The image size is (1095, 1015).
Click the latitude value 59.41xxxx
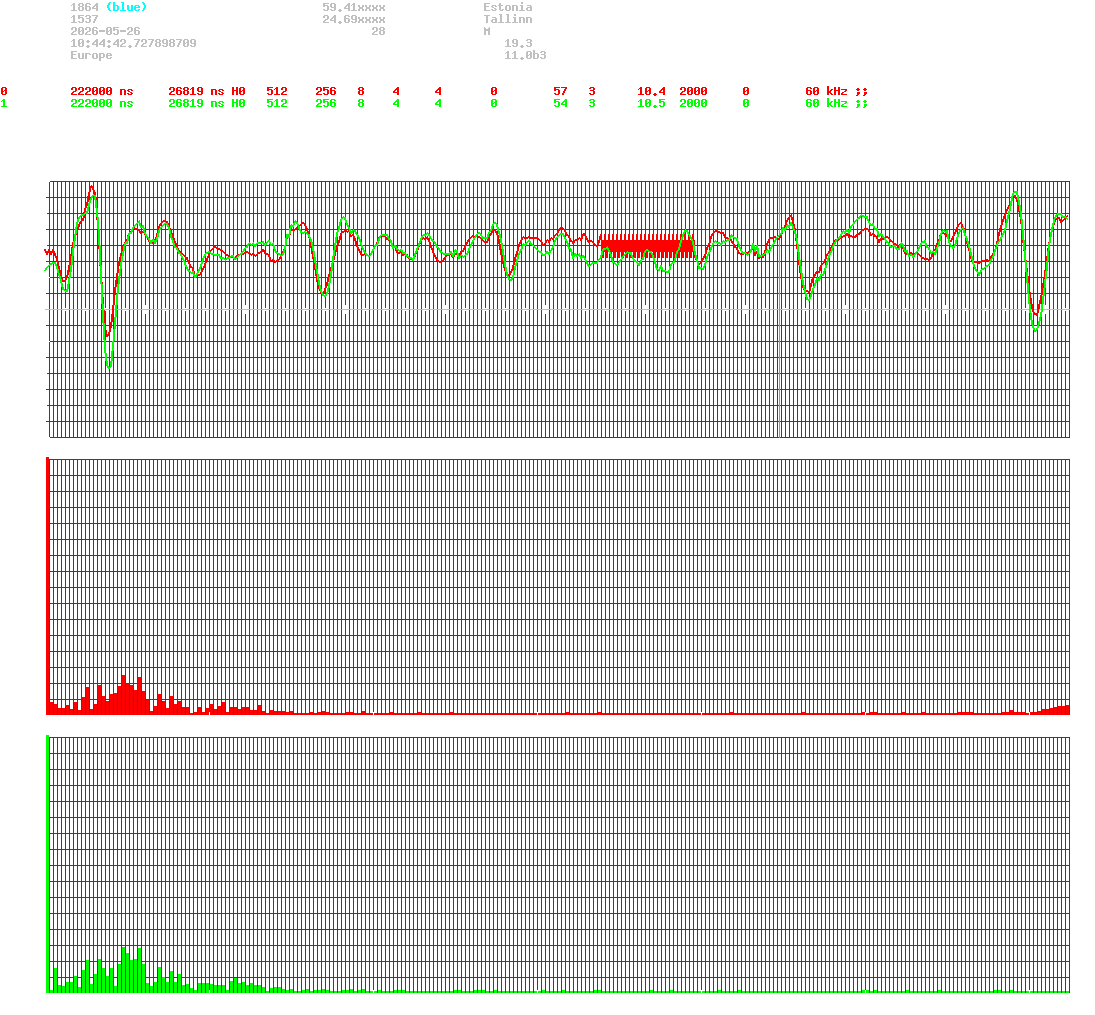click(353, 7)
